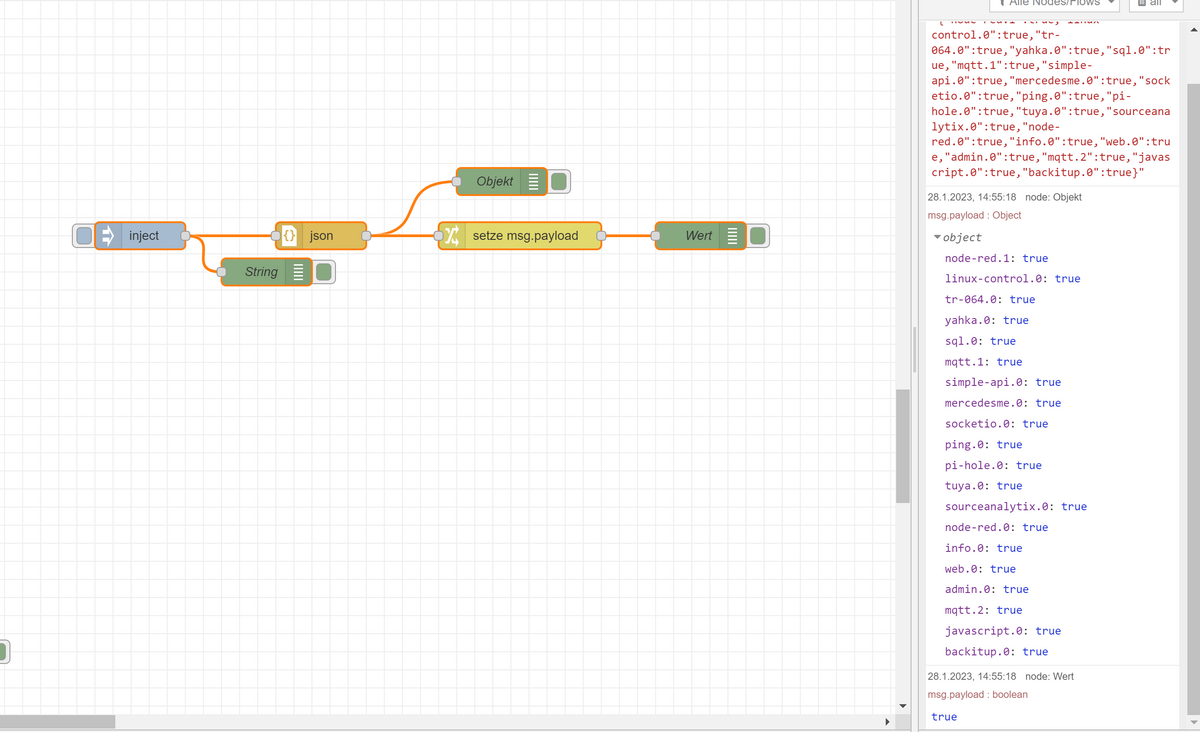Click the debug list icon on the Wert node

732,236
